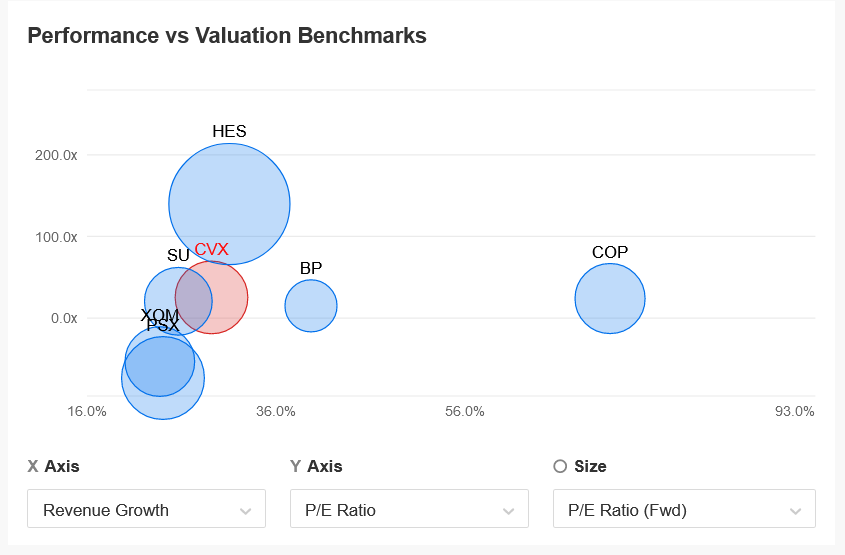Click the HES label text
This screenshot has height=555, width=845.
tap(230, 131)
